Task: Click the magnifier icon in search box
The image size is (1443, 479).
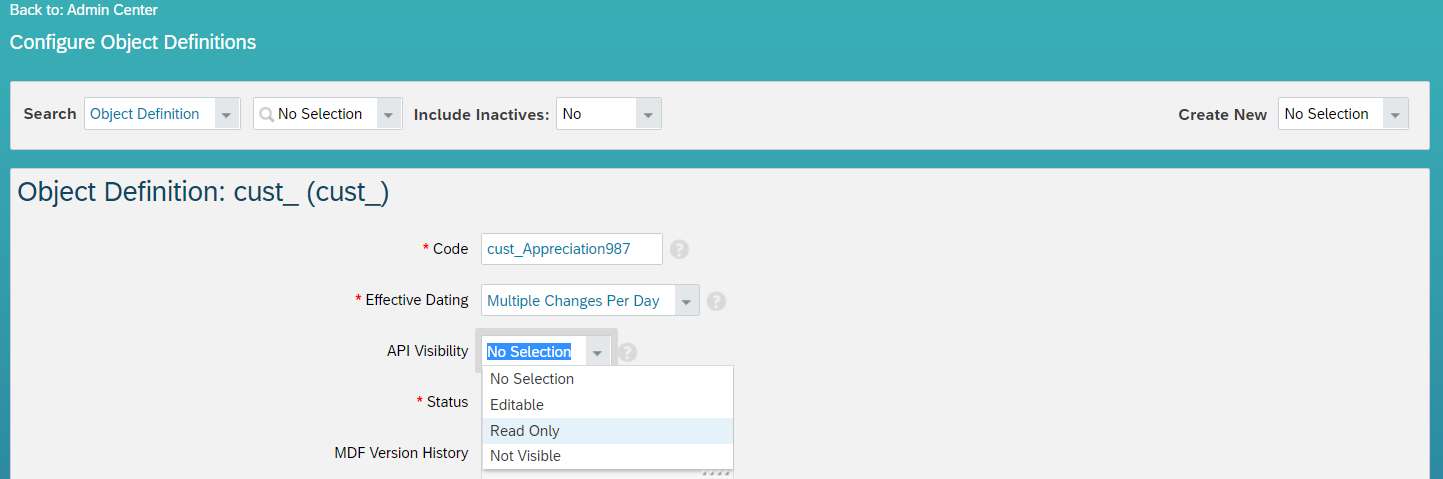Action: (266, 114)
